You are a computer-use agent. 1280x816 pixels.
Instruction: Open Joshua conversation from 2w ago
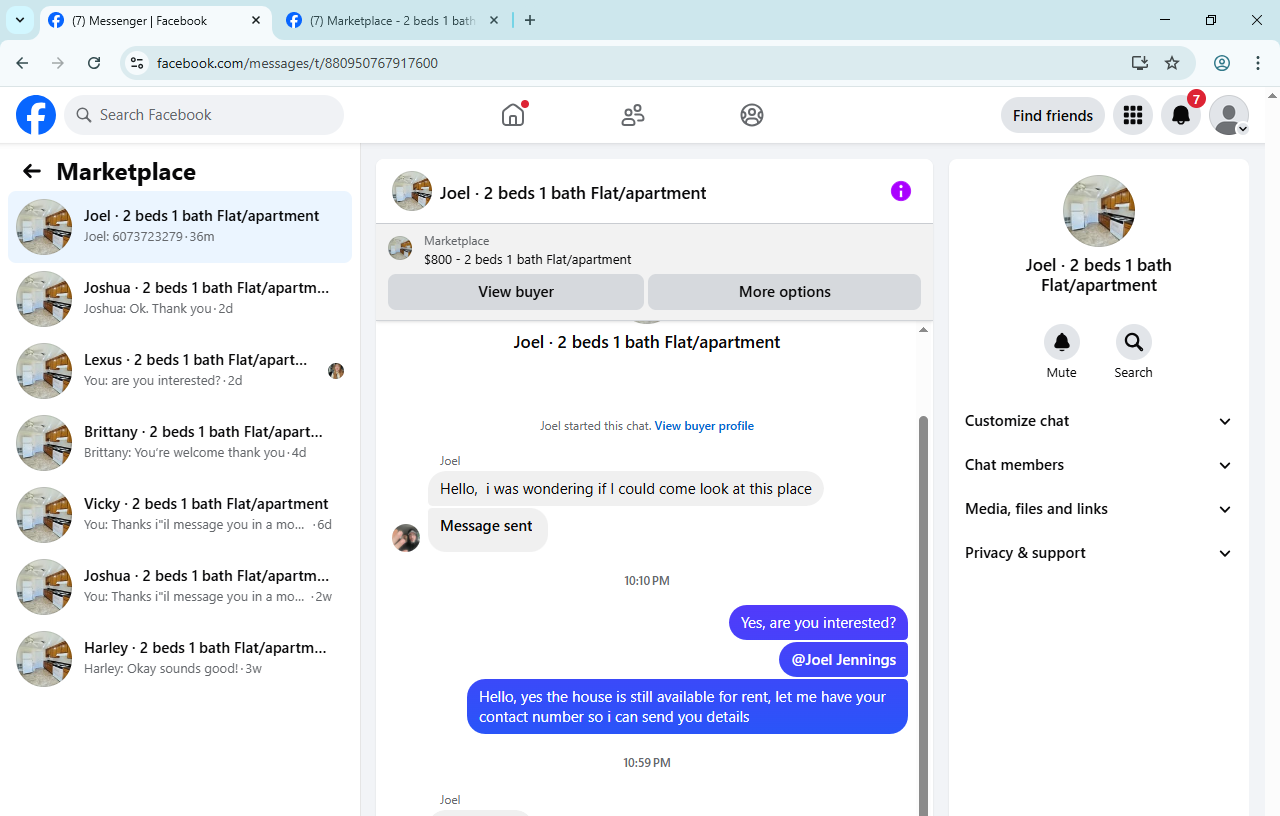coord(180,587)
